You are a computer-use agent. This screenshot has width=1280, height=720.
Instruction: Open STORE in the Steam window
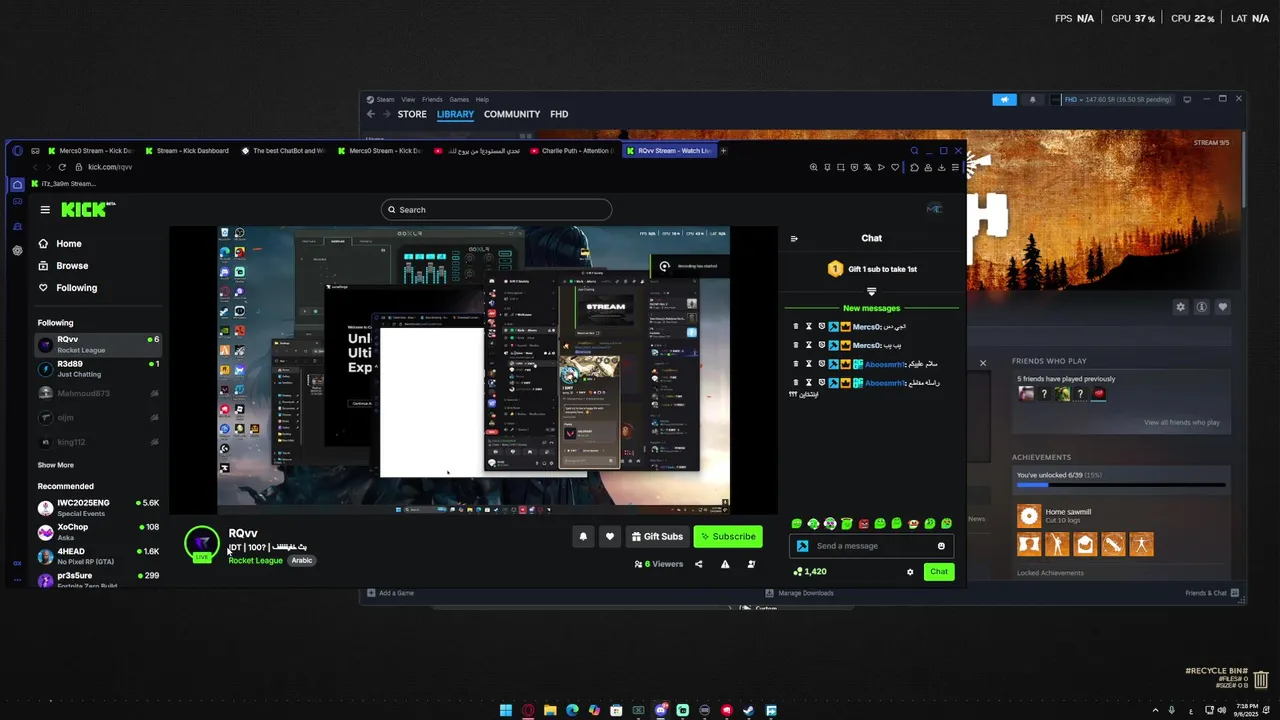(412, 114)
